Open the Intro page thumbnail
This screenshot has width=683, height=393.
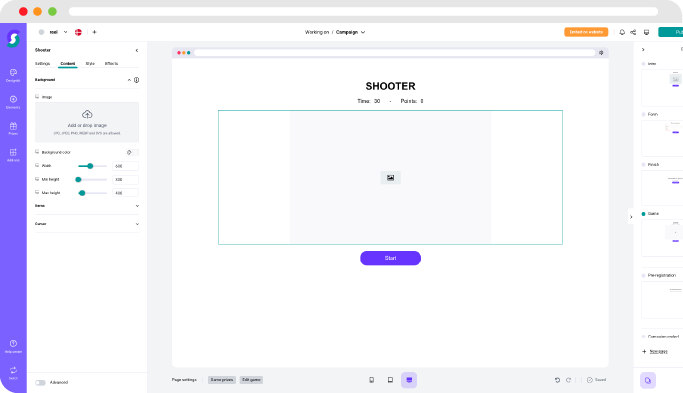662,88
